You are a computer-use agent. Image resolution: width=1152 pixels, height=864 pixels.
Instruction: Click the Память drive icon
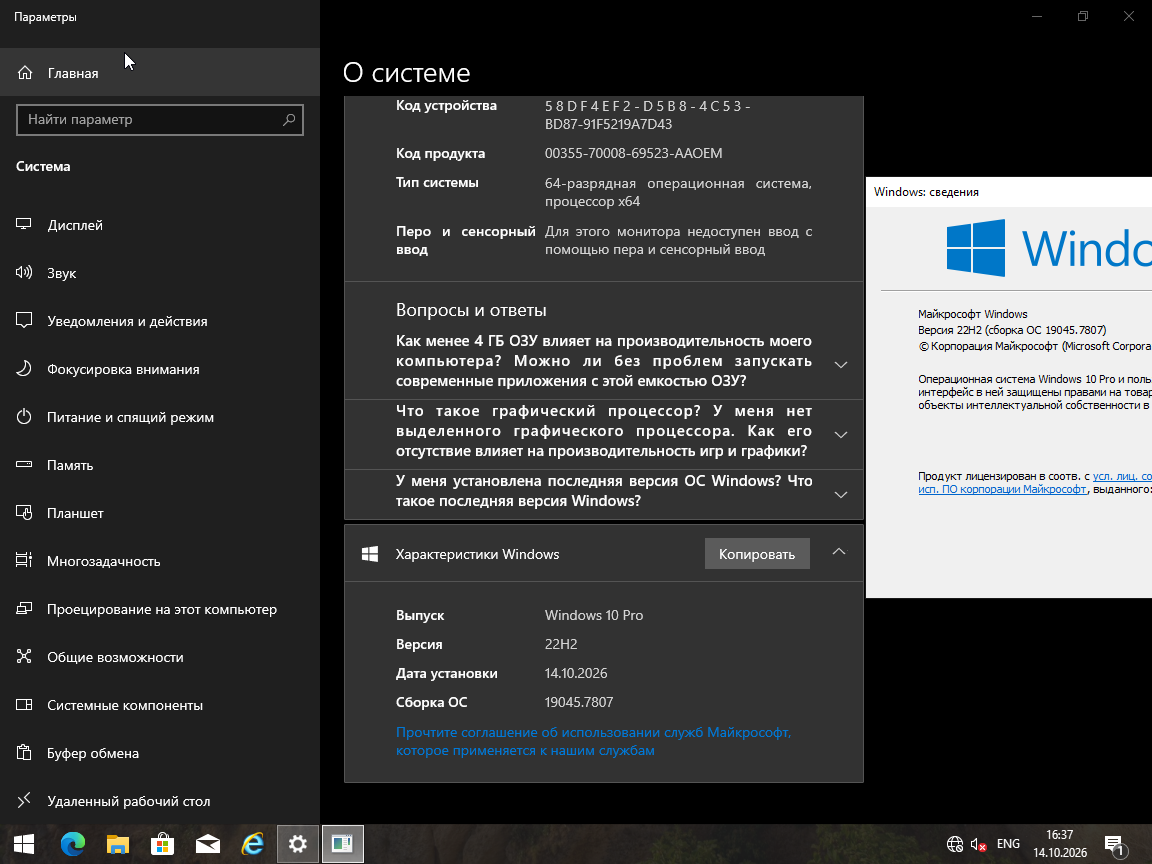click(24, 464)
